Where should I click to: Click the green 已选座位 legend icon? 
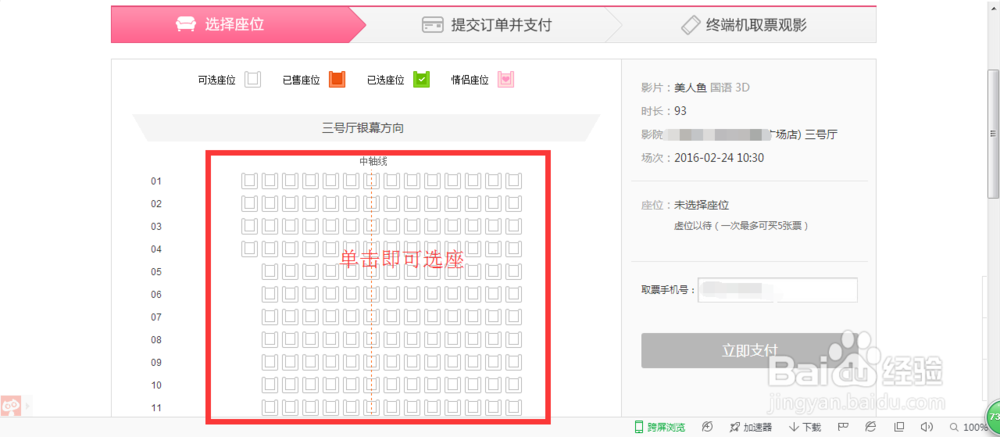click(x=422, y=80)
